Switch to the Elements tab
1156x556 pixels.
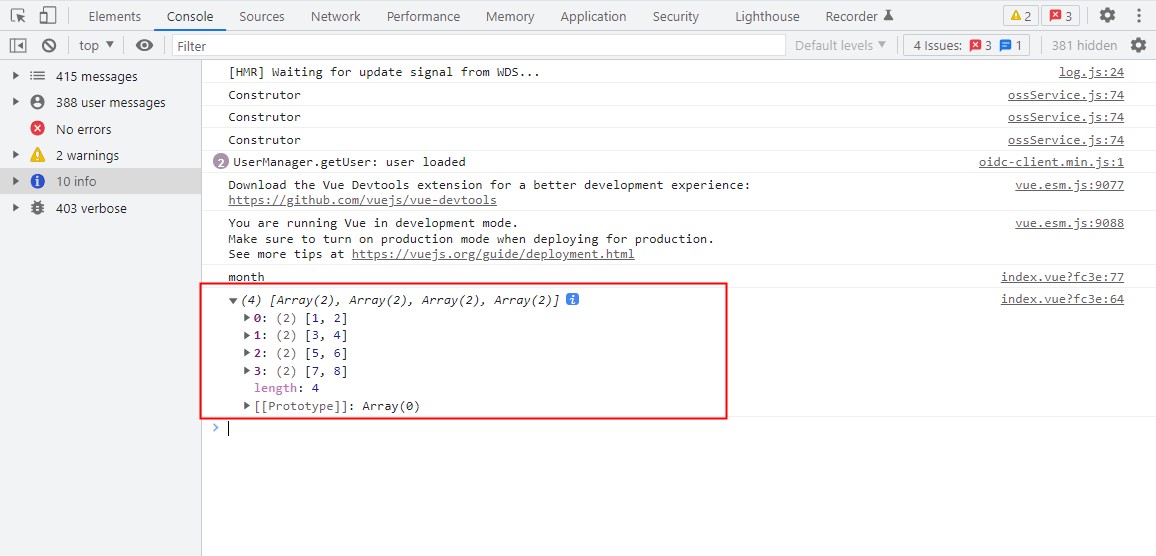pos(114,16)
